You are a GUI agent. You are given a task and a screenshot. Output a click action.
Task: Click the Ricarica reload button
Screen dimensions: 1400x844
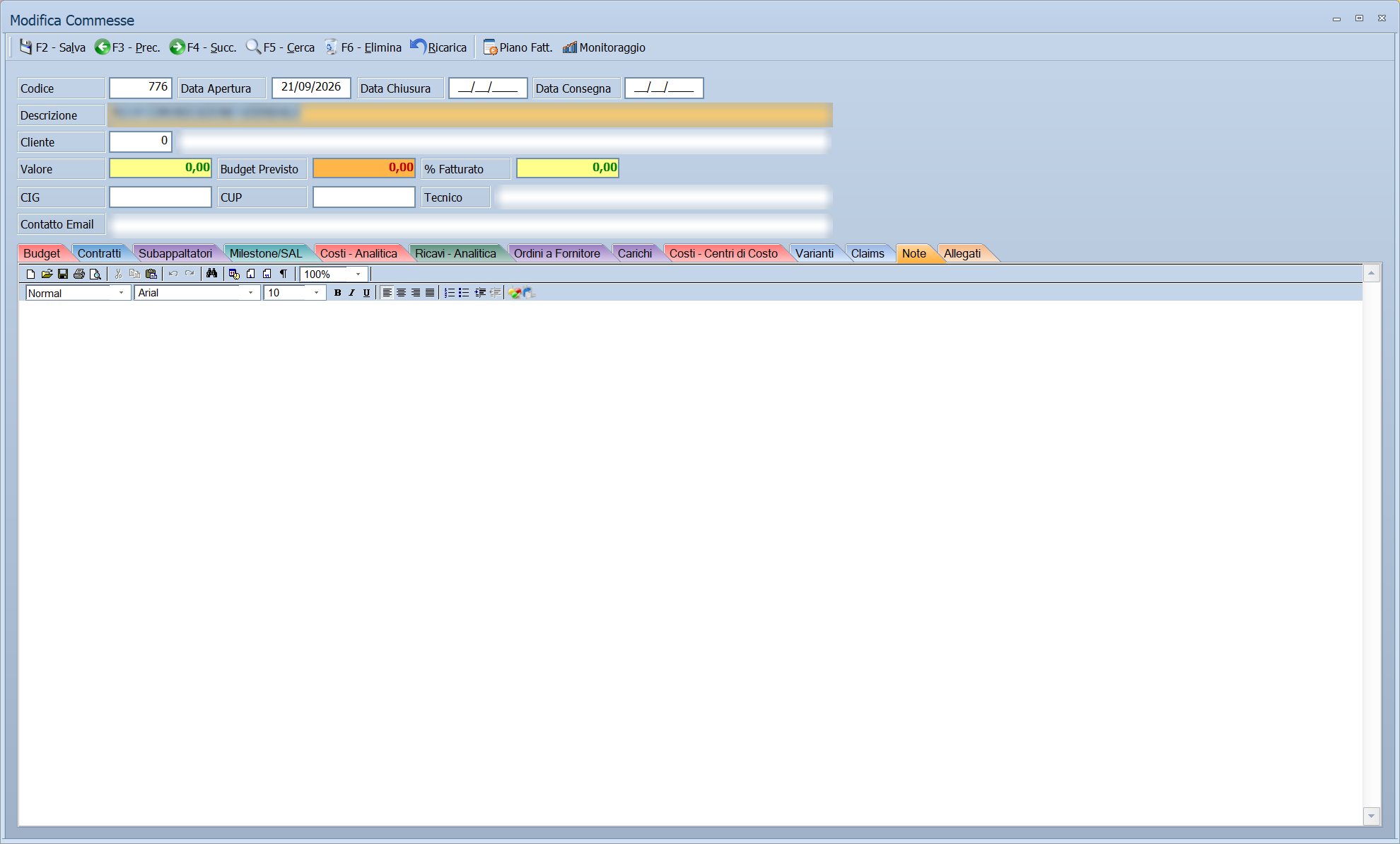438,47
